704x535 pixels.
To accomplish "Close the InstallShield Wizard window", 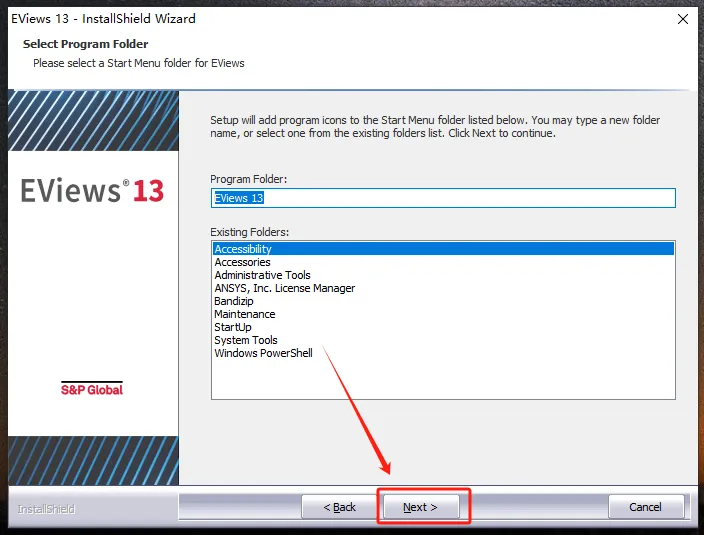I will tap(683, 19).
